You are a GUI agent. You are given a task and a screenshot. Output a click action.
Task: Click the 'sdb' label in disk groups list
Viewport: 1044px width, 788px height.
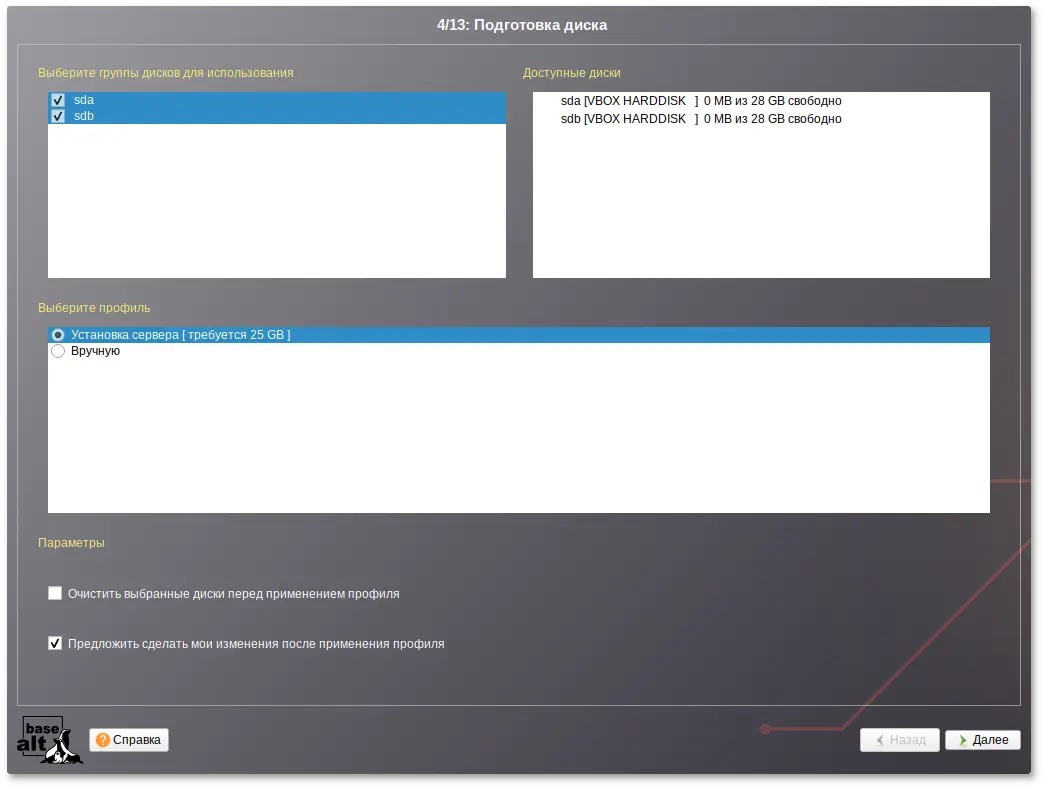(84, 116)
